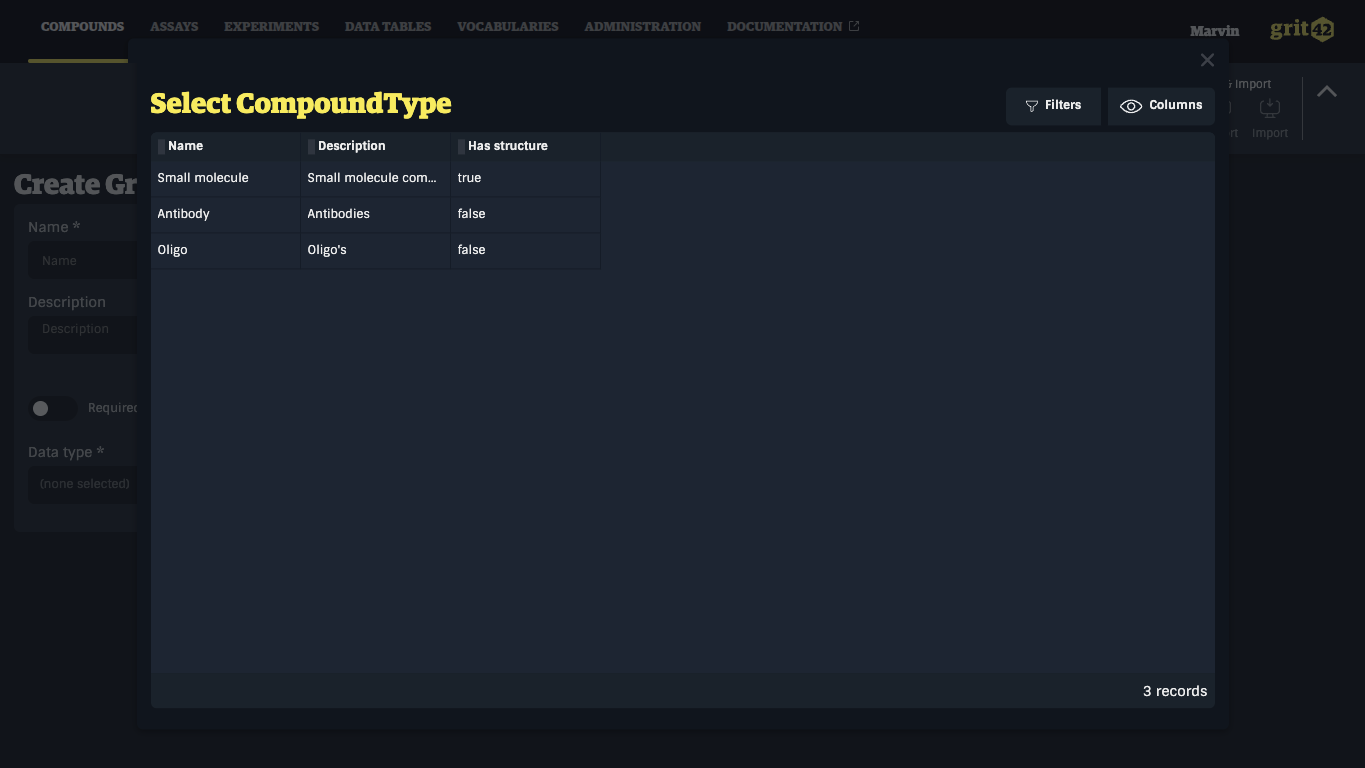Click the eye icon on the Columns button

point(1131,106)
